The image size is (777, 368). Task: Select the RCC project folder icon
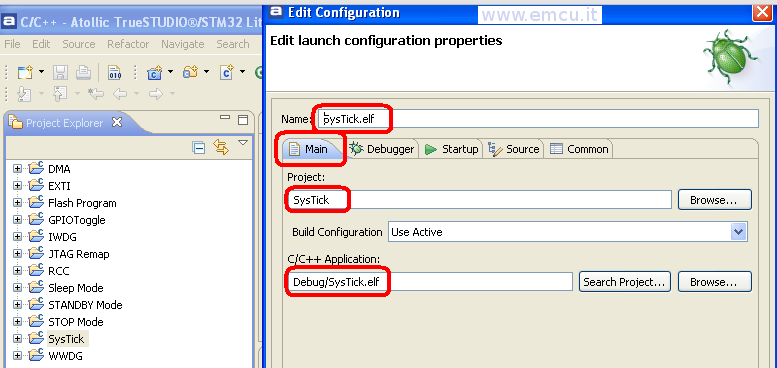point(36,270)
